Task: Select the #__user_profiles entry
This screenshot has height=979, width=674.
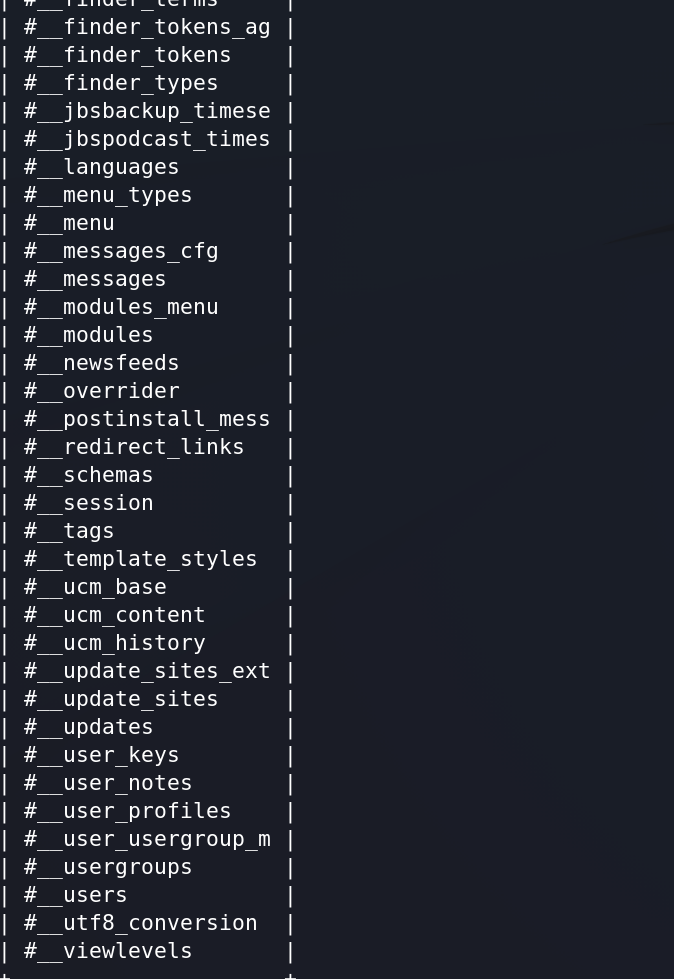Action: pos(127,811)
